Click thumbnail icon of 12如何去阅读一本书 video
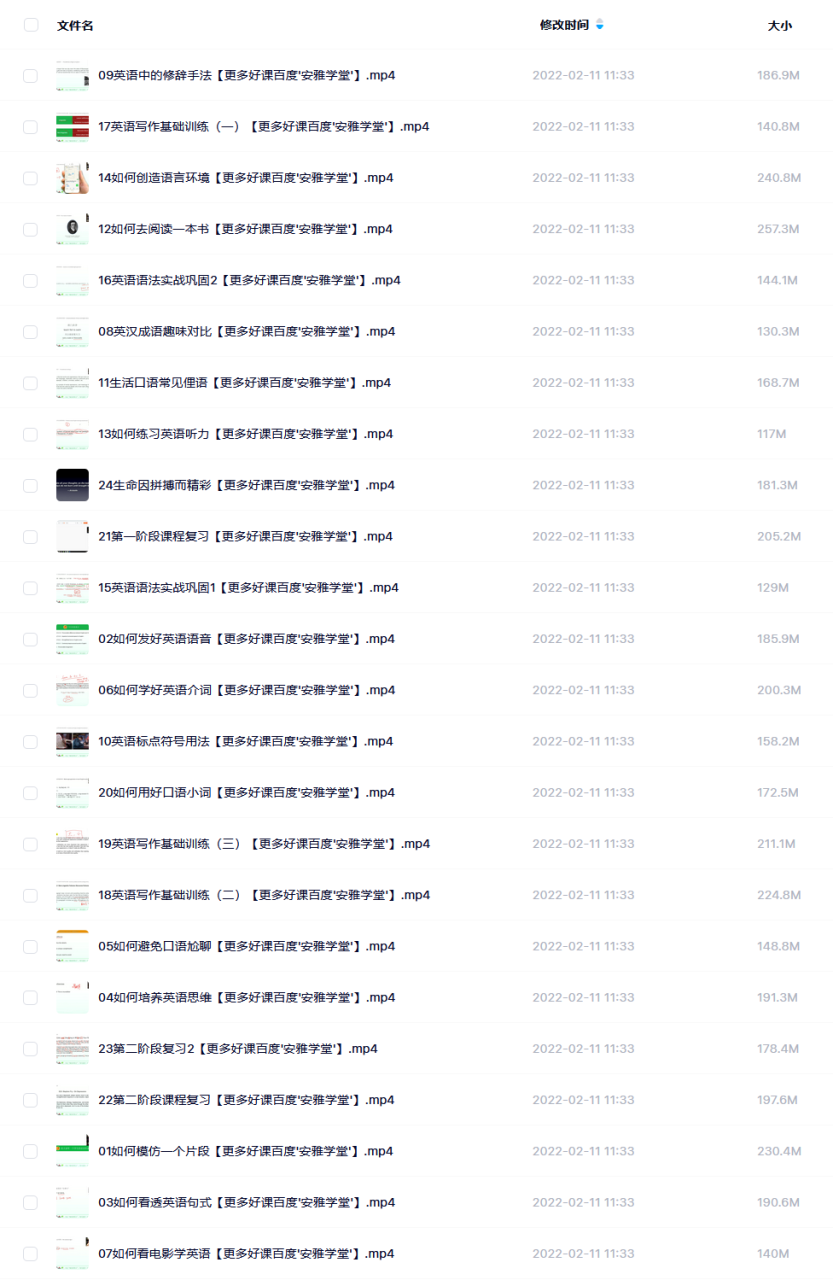Viewport: 833px width, 1280px height. 72,229
